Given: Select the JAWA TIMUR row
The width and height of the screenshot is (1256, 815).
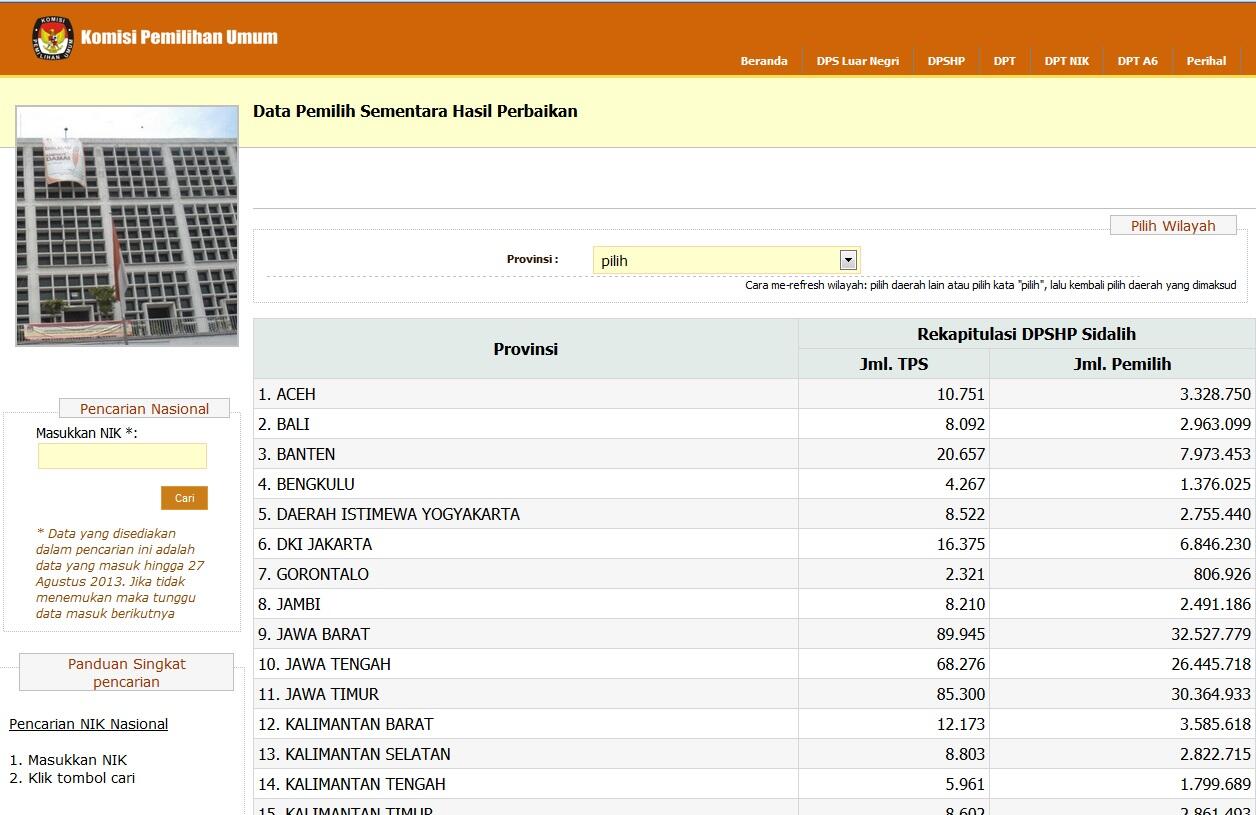Looking at the screenshot, I should click(754, 694).
